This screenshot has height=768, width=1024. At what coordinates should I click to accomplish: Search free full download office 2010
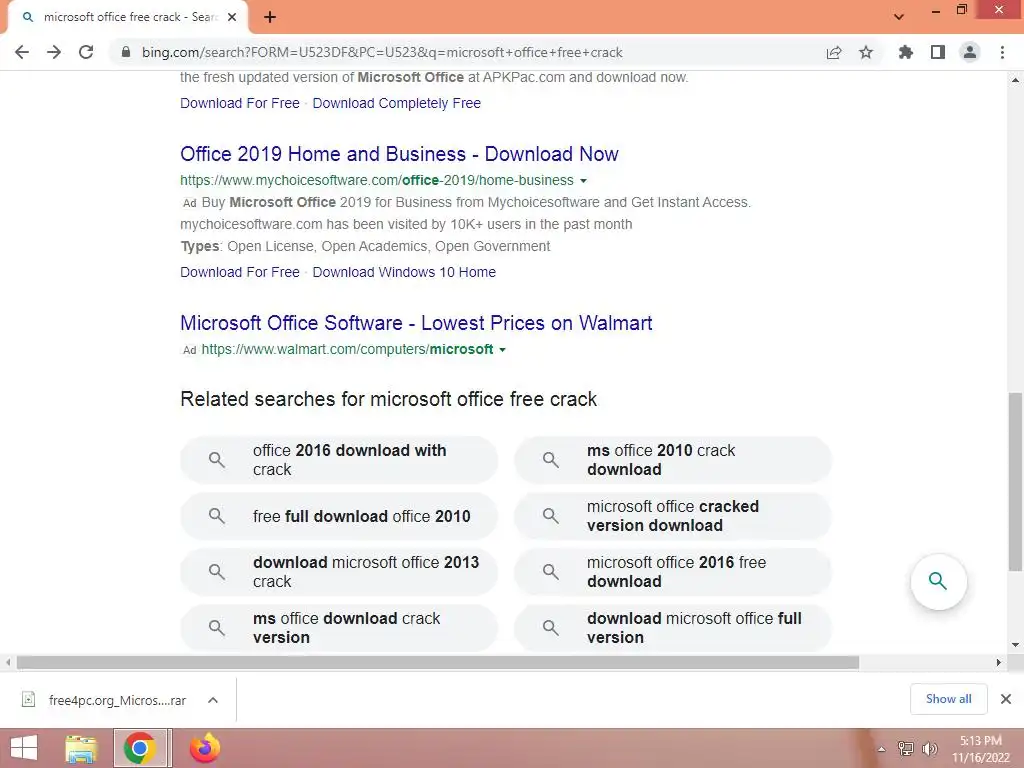point(339,516)
